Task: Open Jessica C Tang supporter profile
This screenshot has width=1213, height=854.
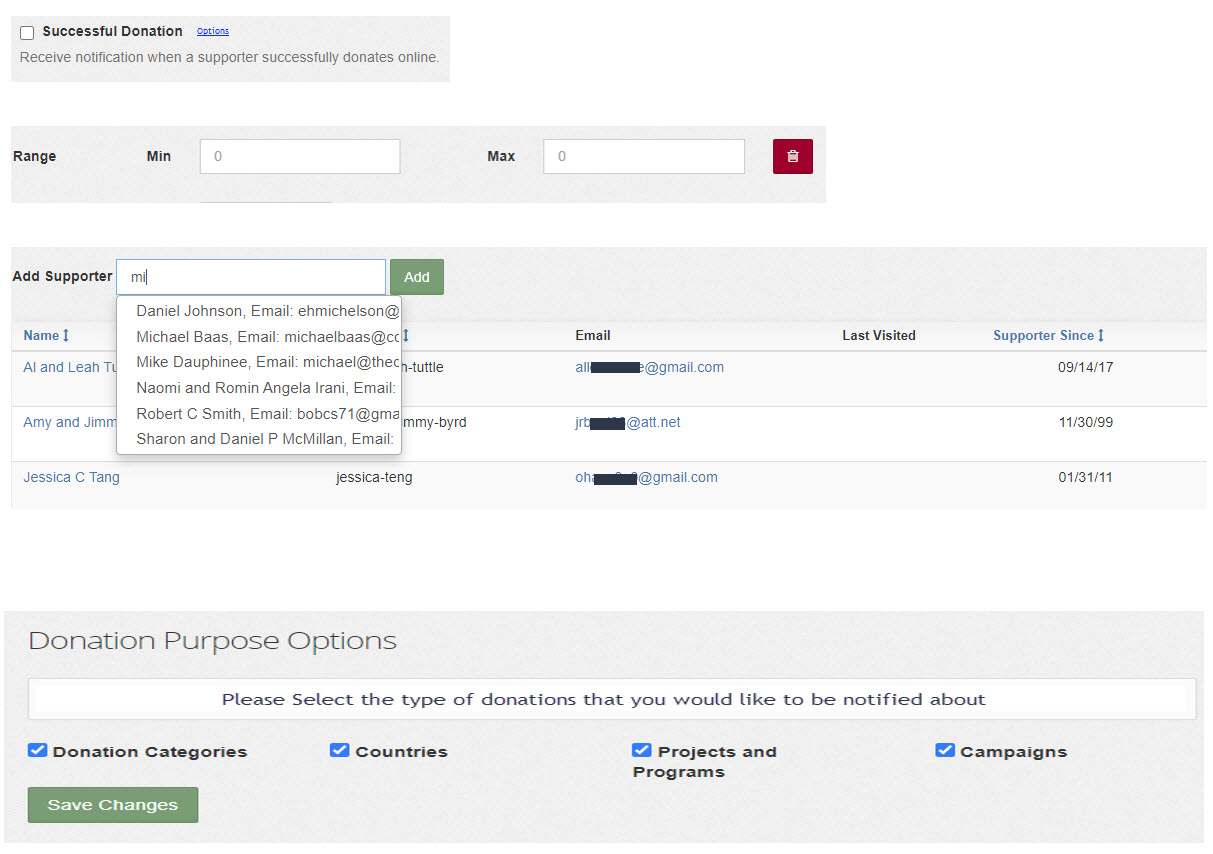Action: (71, 478)
